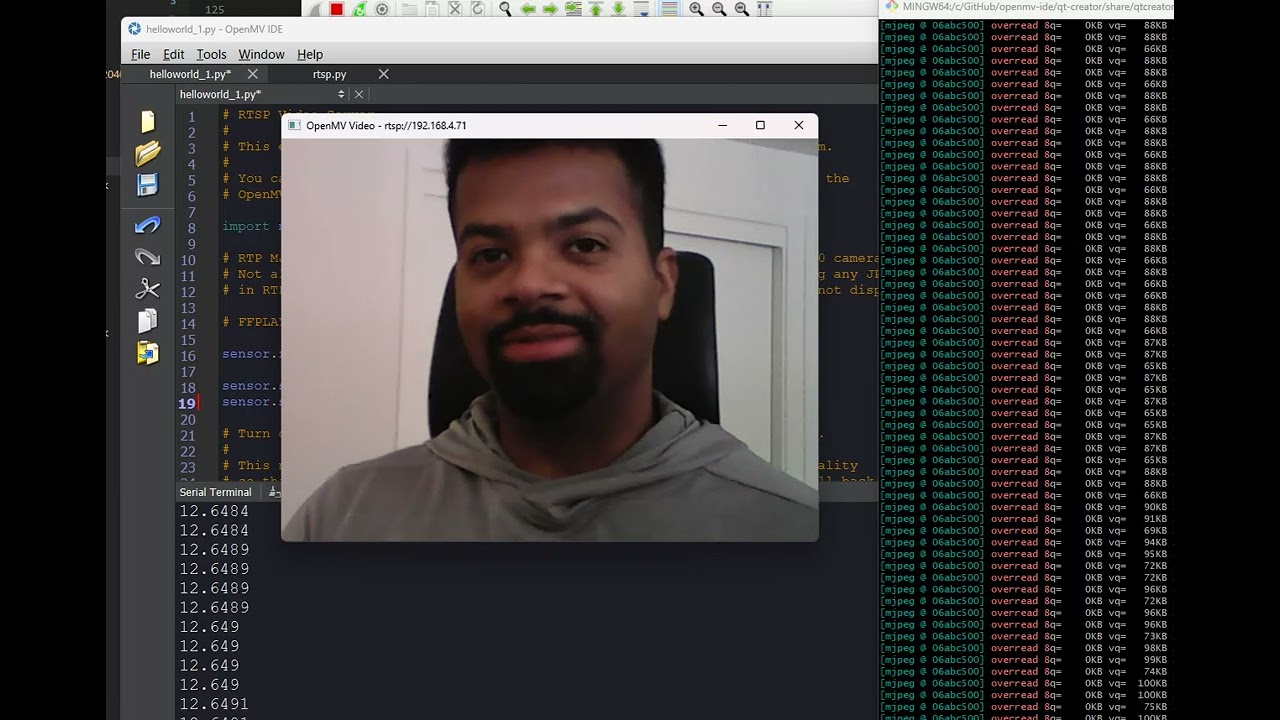Click line number 19 in editor gutter
The width and height of the screenshot is (1280, 720).
click(x=187, y=404)
